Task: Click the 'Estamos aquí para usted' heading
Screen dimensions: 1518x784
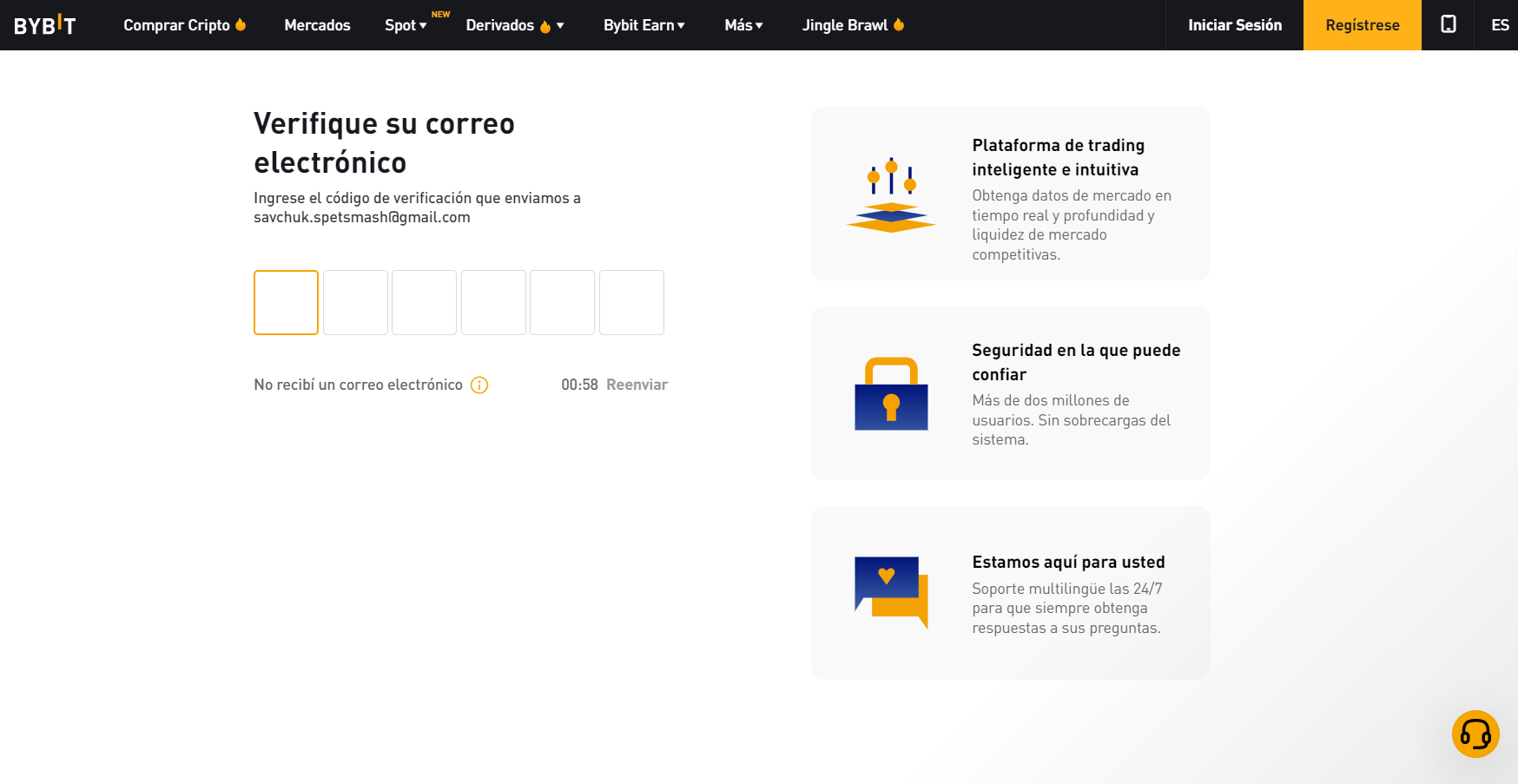Action: [1068, 562]
